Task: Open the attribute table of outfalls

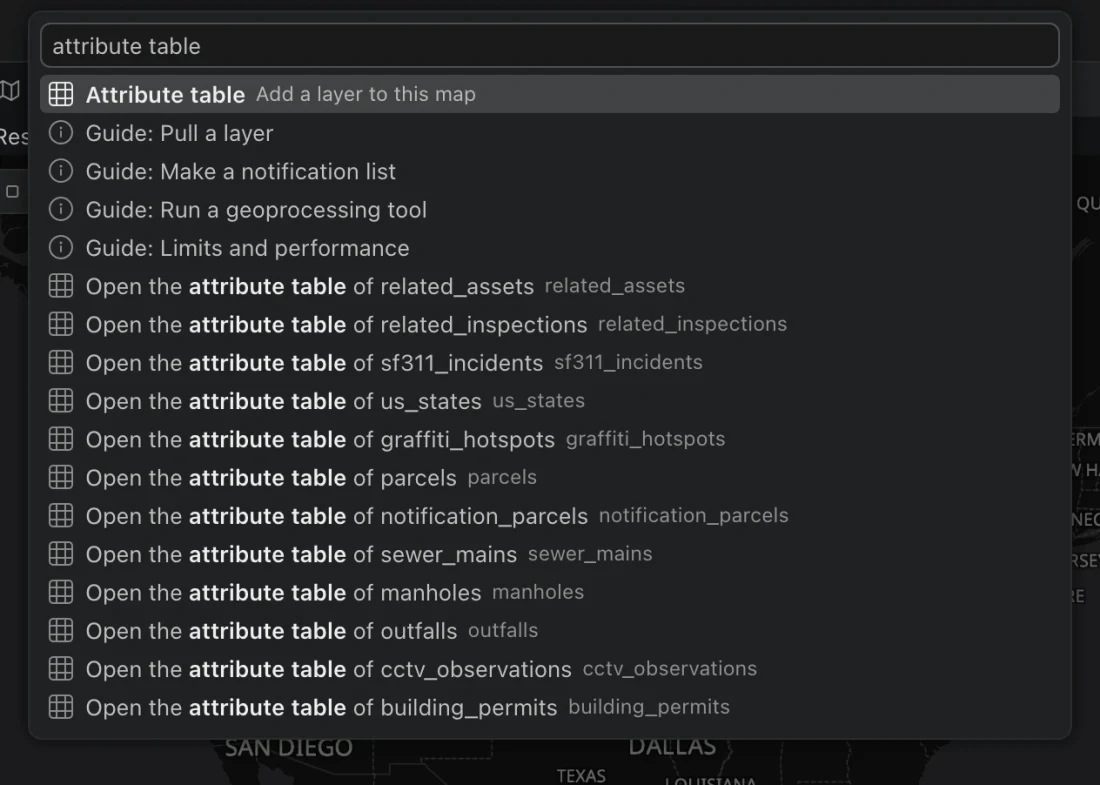Action: [x=549, y=631]
